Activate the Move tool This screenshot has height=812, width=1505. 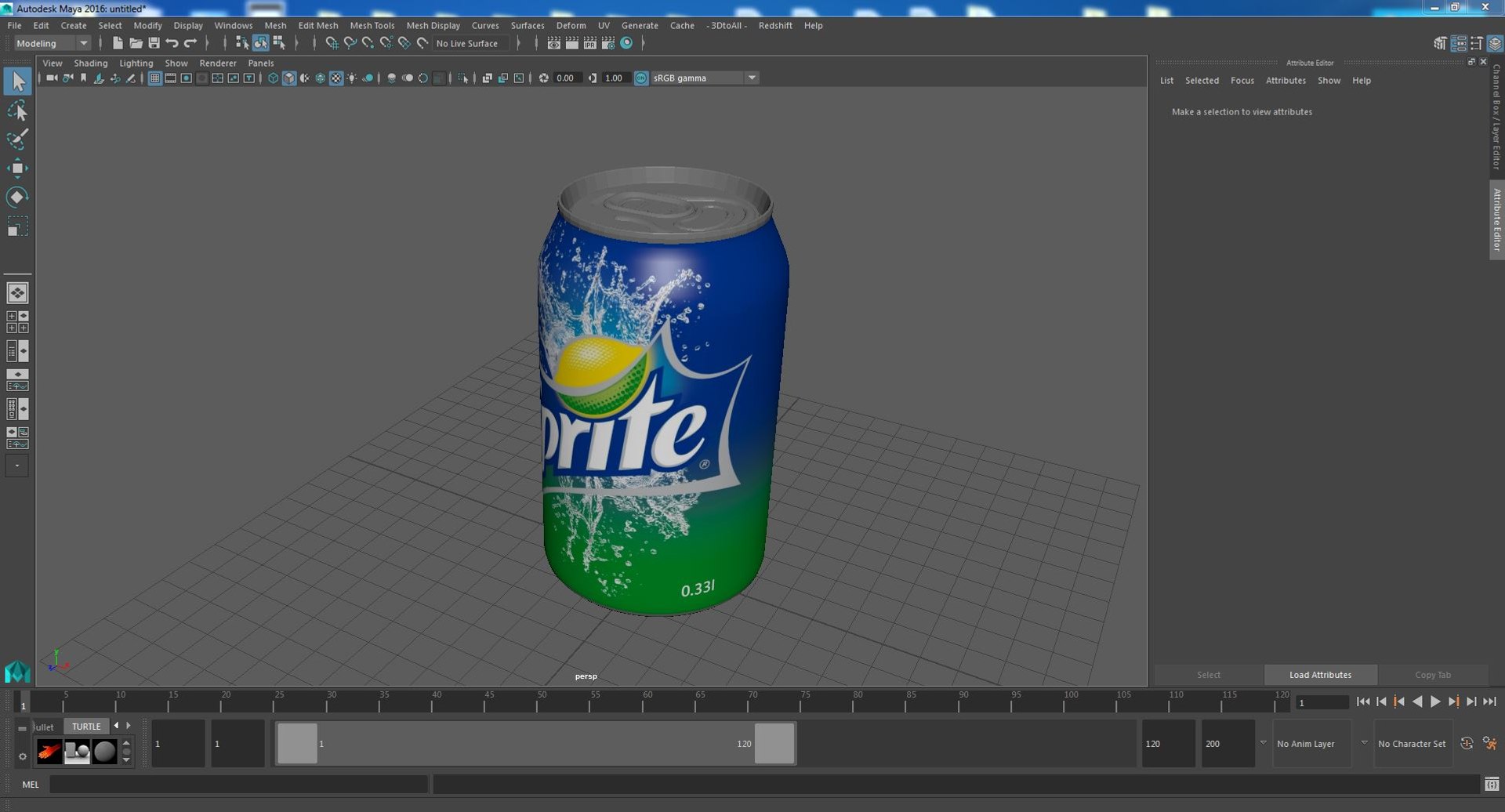(x=17, y=169)
